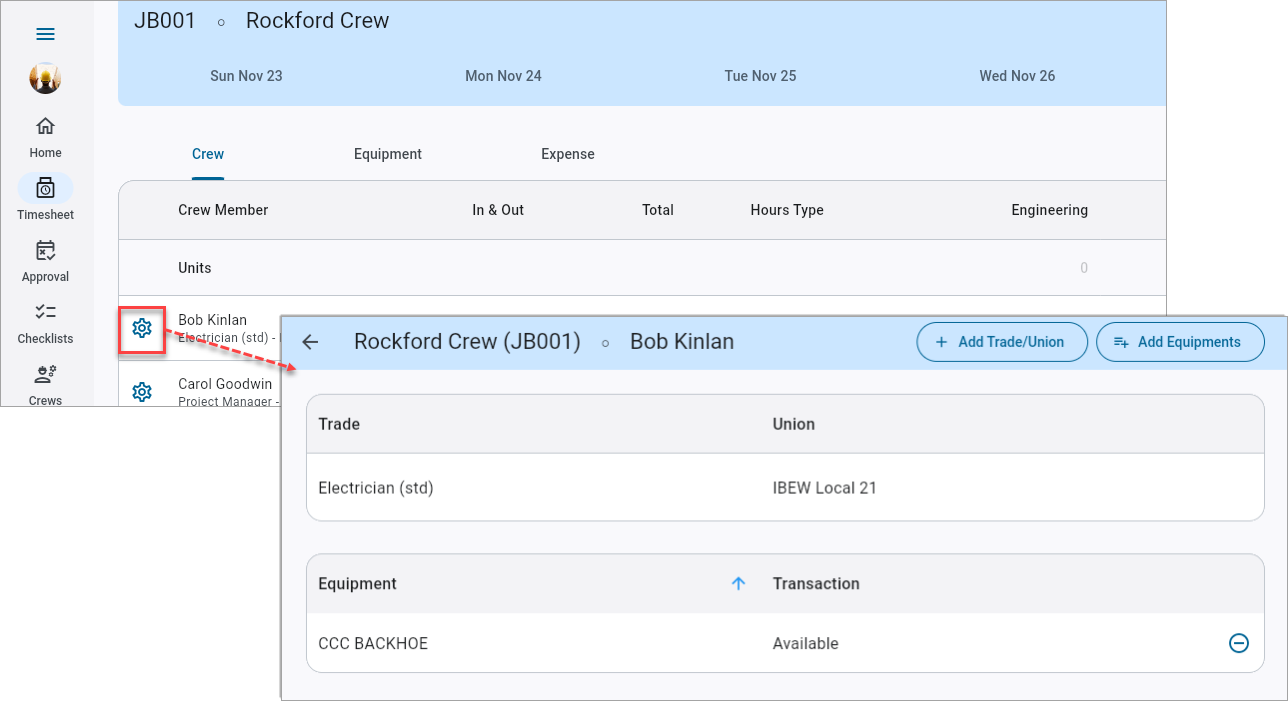Select the Crew tab
This screenshot has height=701, width=1288.
click(207, 154)
